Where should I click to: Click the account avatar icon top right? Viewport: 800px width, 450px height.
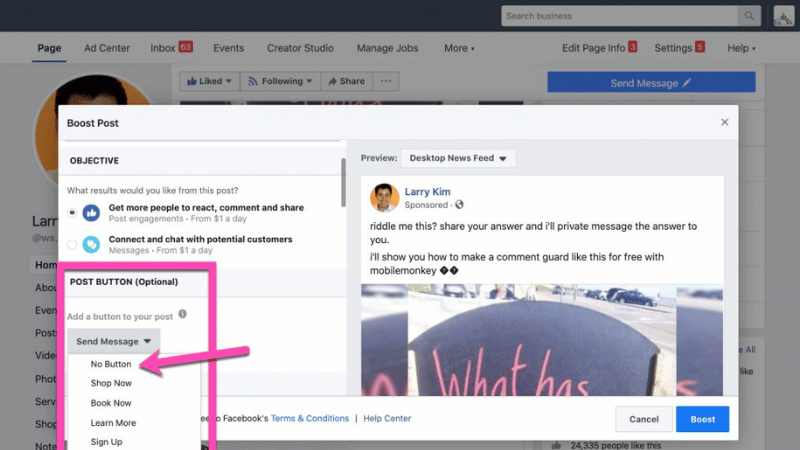[x=784, y=16]
